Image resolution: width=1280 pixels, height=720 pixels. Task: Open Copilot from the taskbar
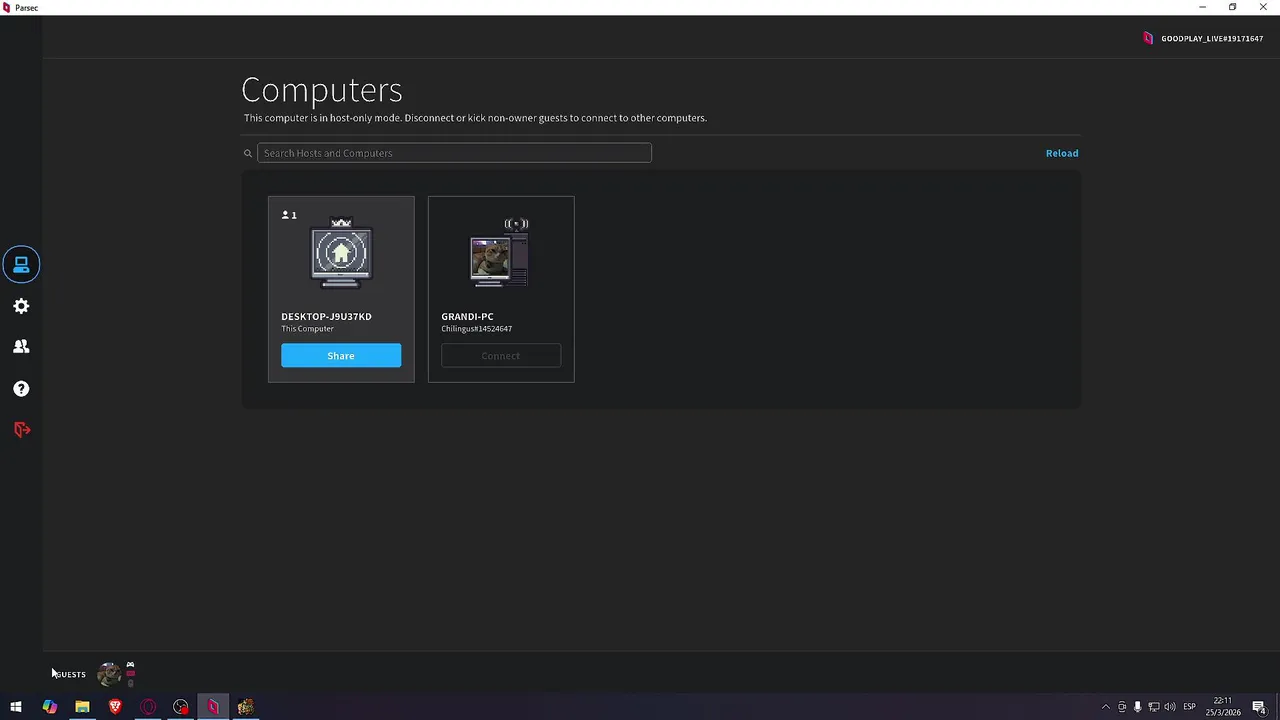coord(49,707)
